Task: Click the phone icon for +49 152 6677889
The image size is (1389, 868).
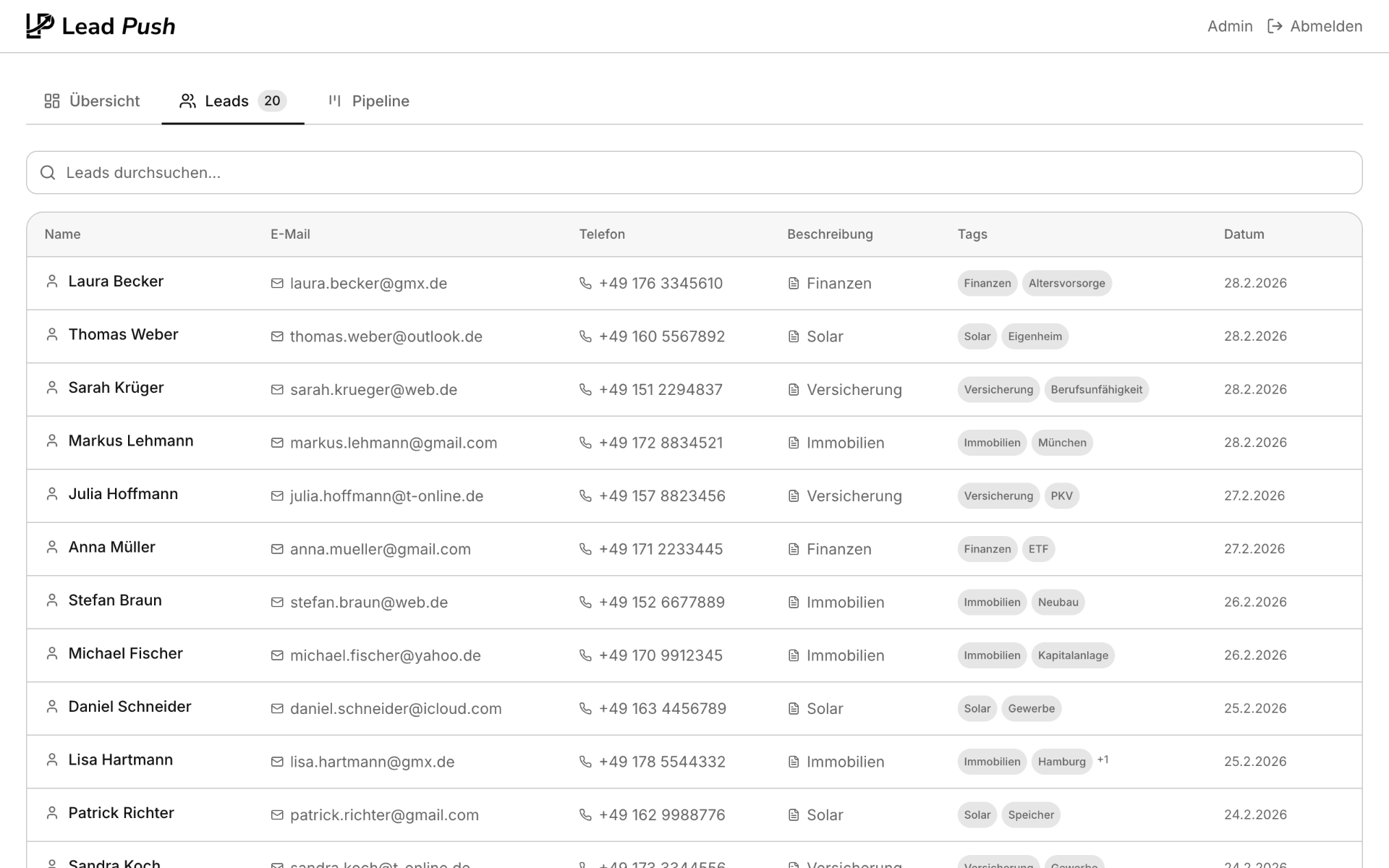Action: point(585,602)
